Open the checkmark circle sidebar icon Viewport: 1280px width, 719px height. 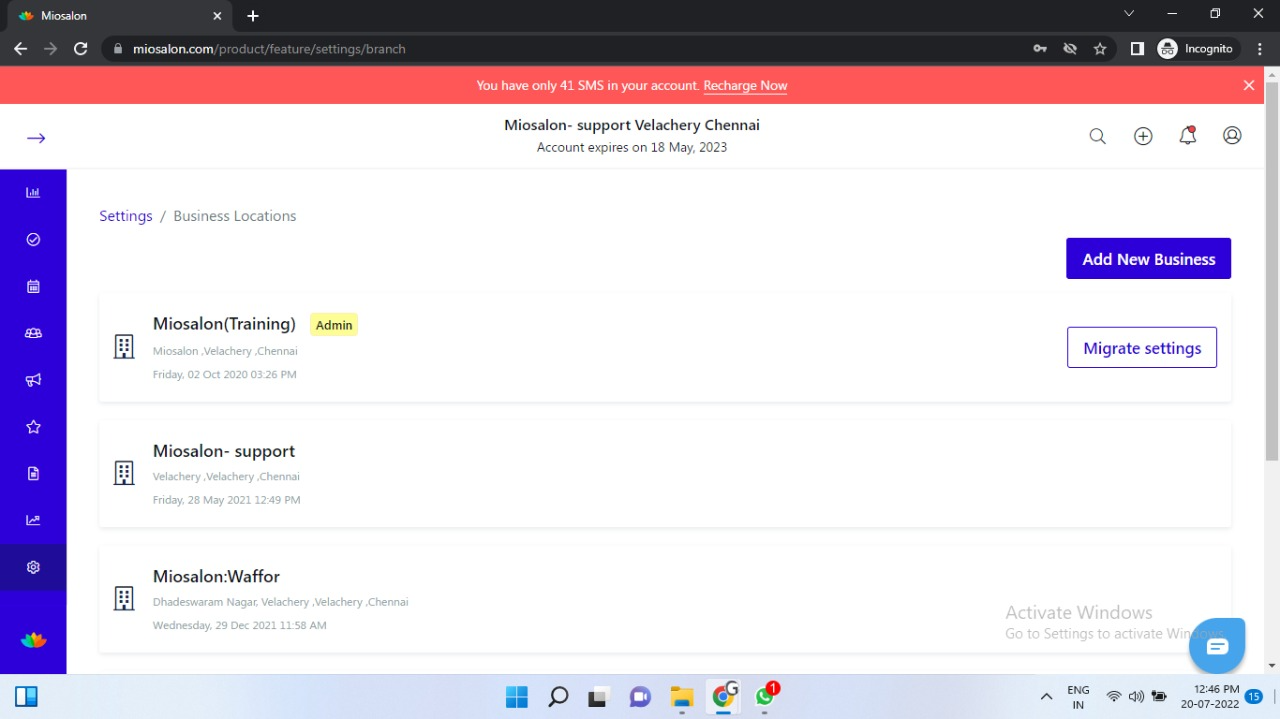tap(33, 239)
